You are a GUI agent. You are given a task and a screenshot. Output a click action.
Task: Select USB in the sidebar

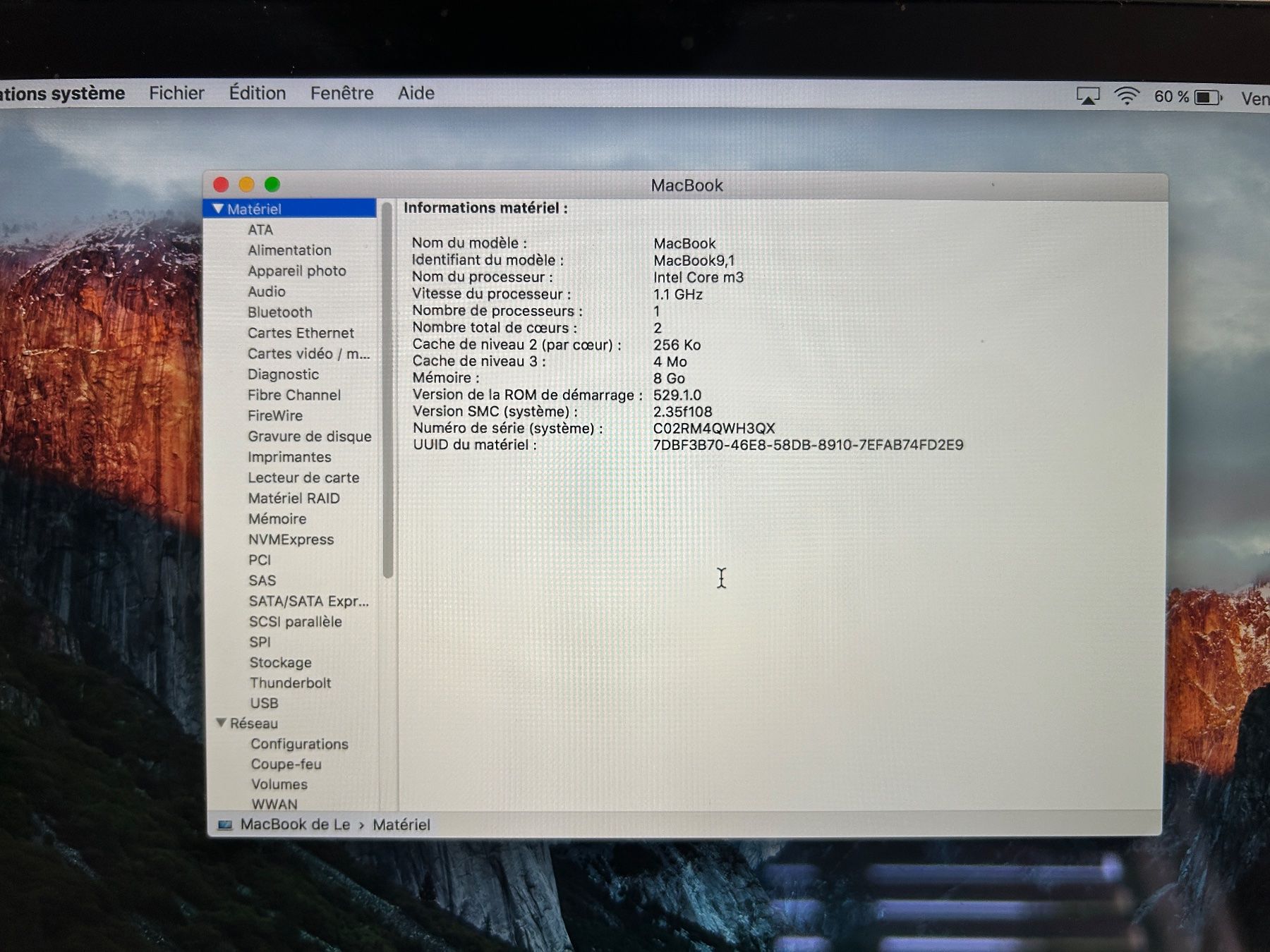(x=265, y=704)
